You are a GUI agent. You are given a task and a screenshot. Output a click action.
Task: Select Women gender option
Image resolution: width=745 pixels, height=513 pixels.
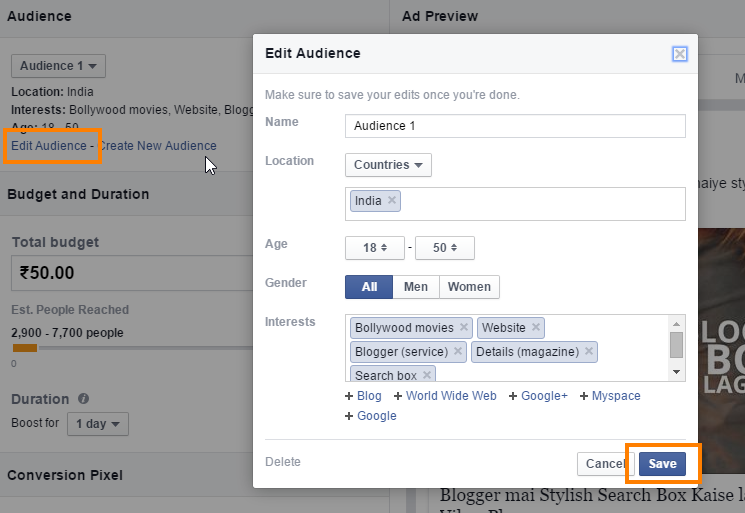[x=469, y=287]
